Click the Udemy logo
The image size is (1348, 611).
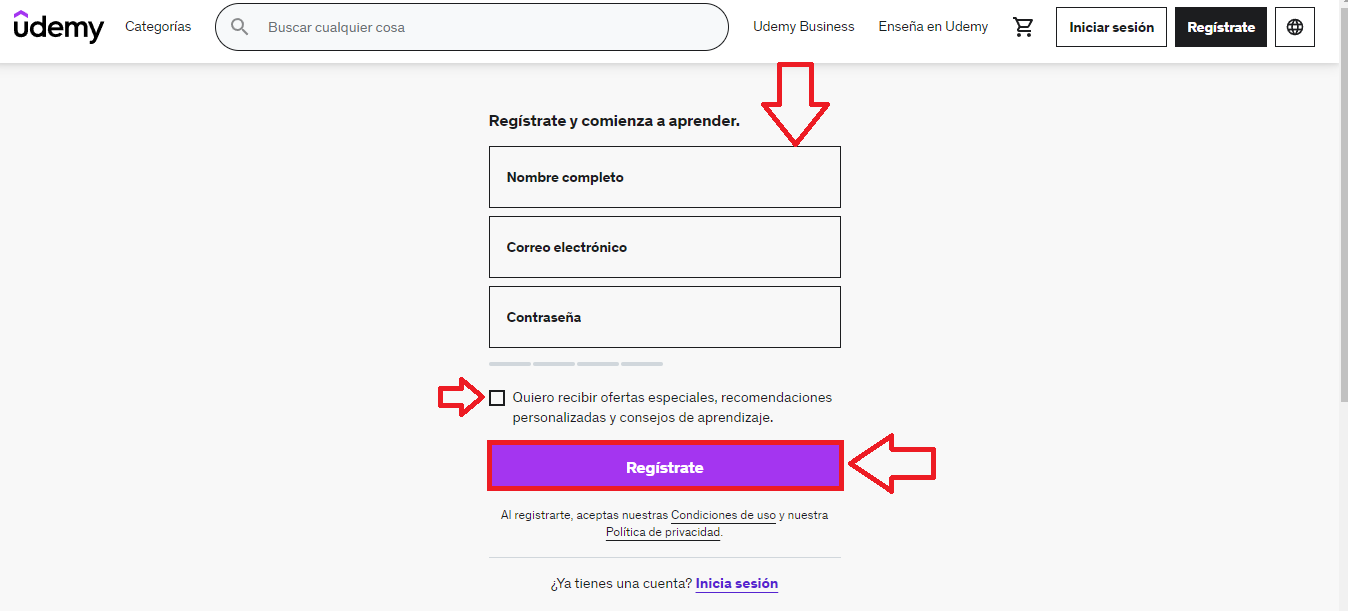coord(58,27)
